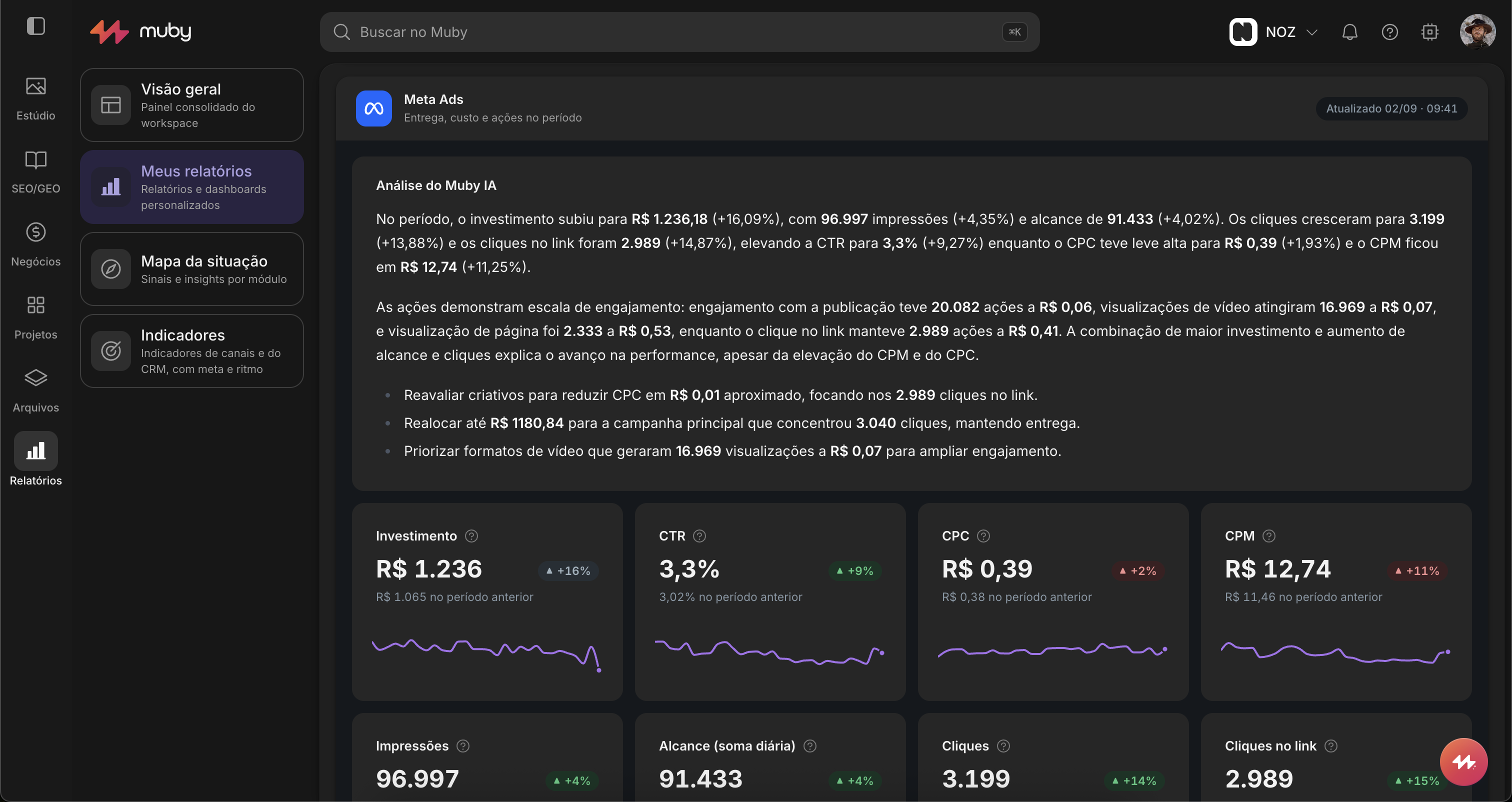Open the Arquivos section
This screenshot has height=802, width=1512.
[36, 390]
